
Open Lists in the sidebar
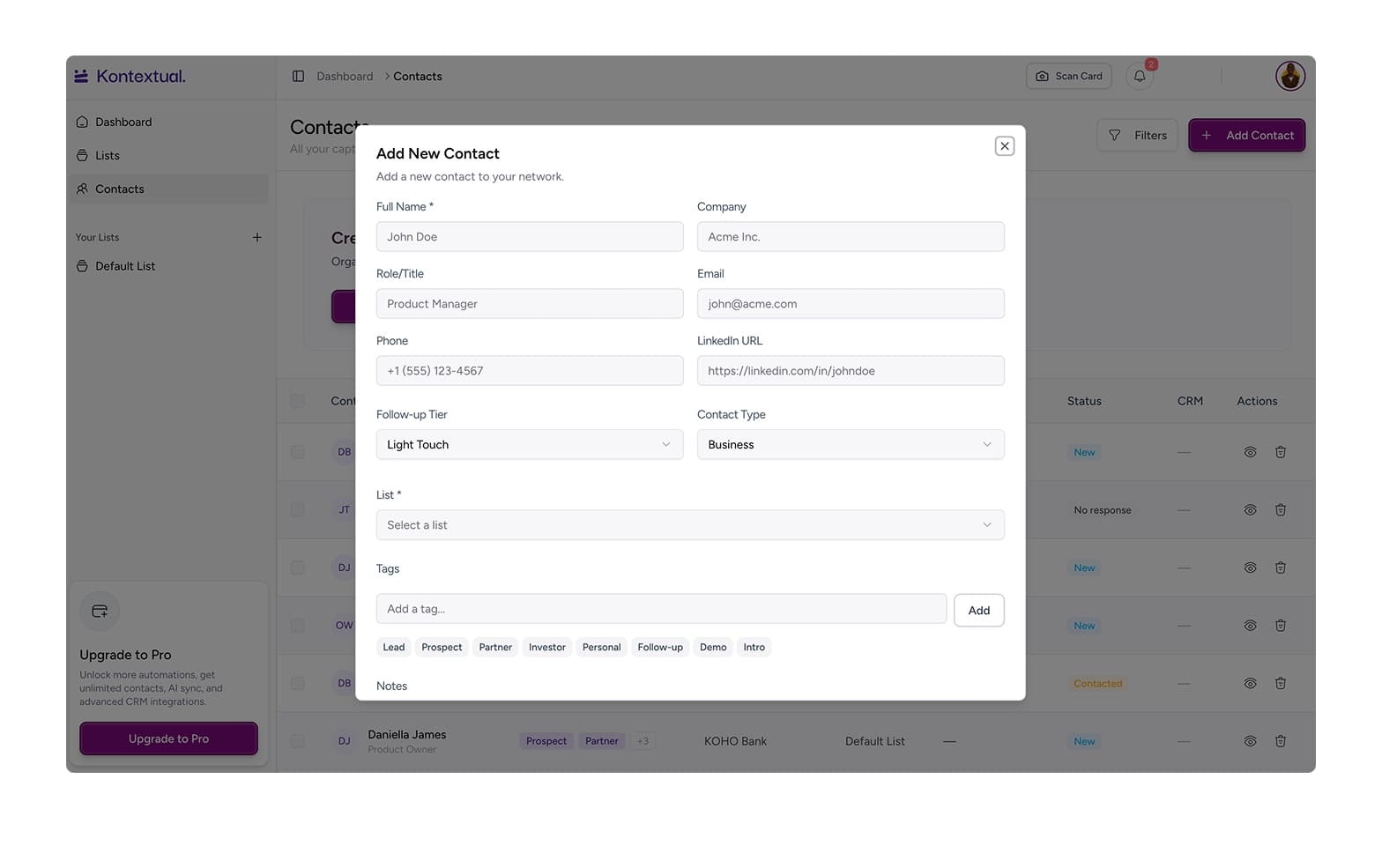click(x=167, y=155)
